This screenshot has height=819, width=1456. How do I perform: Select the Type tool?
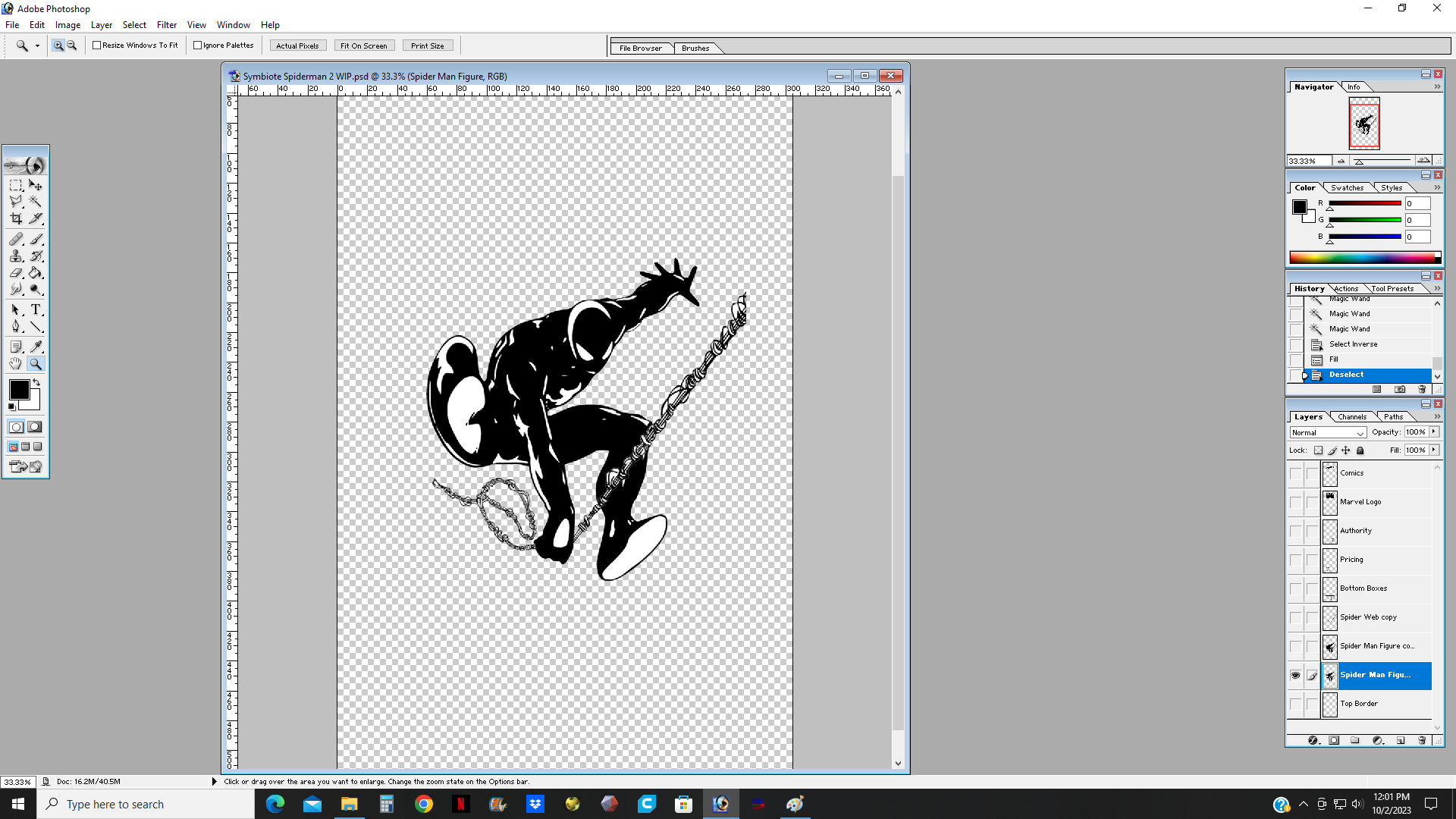[36, 309]
